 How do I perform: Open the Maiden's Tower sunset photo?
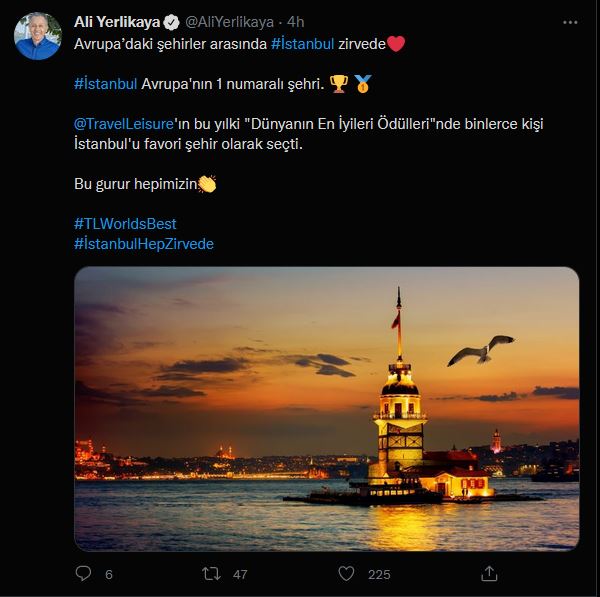[x=326, y=409]
